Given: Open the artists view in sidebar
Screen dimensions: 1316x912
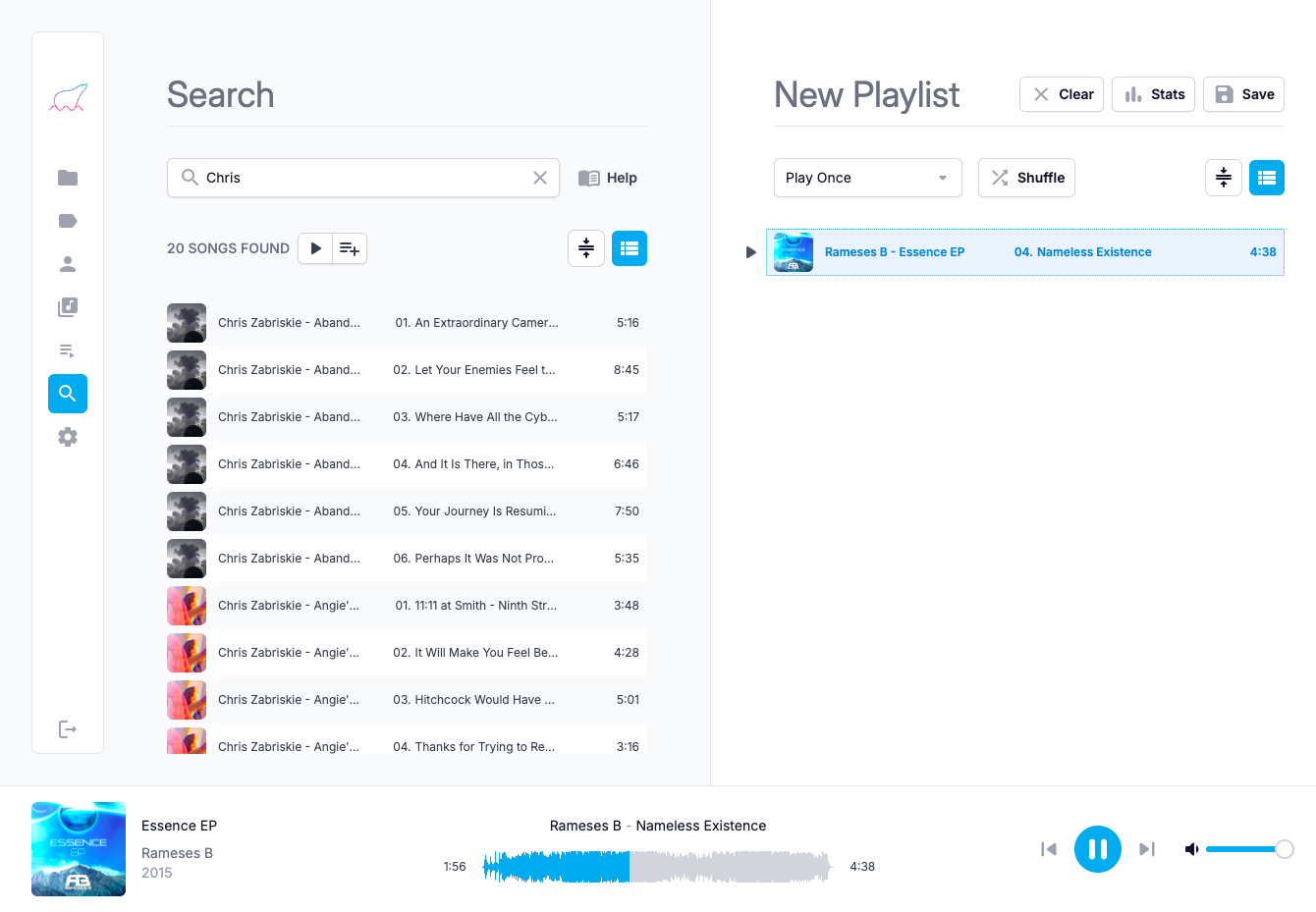Looking at the screenshot, I should point(68,264).
